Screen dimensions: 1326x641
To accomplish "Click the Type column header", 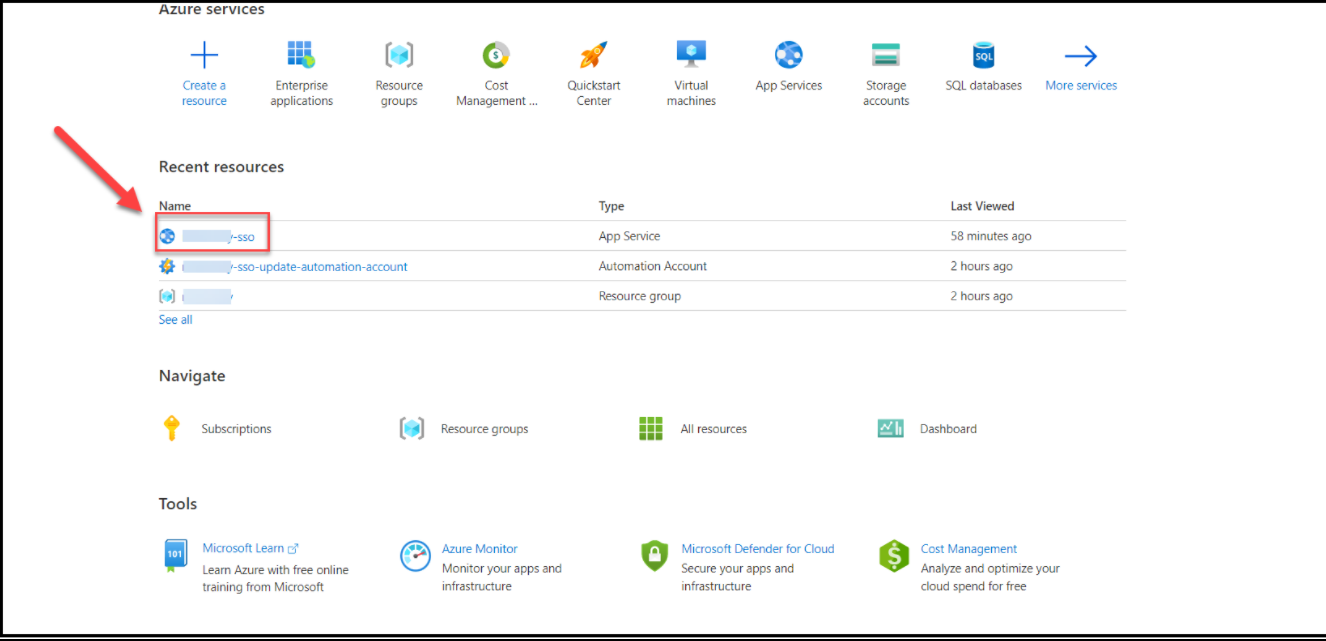I will click(x=611, y=206).
